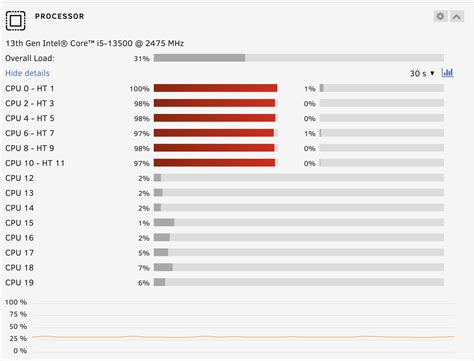Open the 30 s interval dropdown
Viewport: 474px width, 361px height.
(x=422, y=73)
